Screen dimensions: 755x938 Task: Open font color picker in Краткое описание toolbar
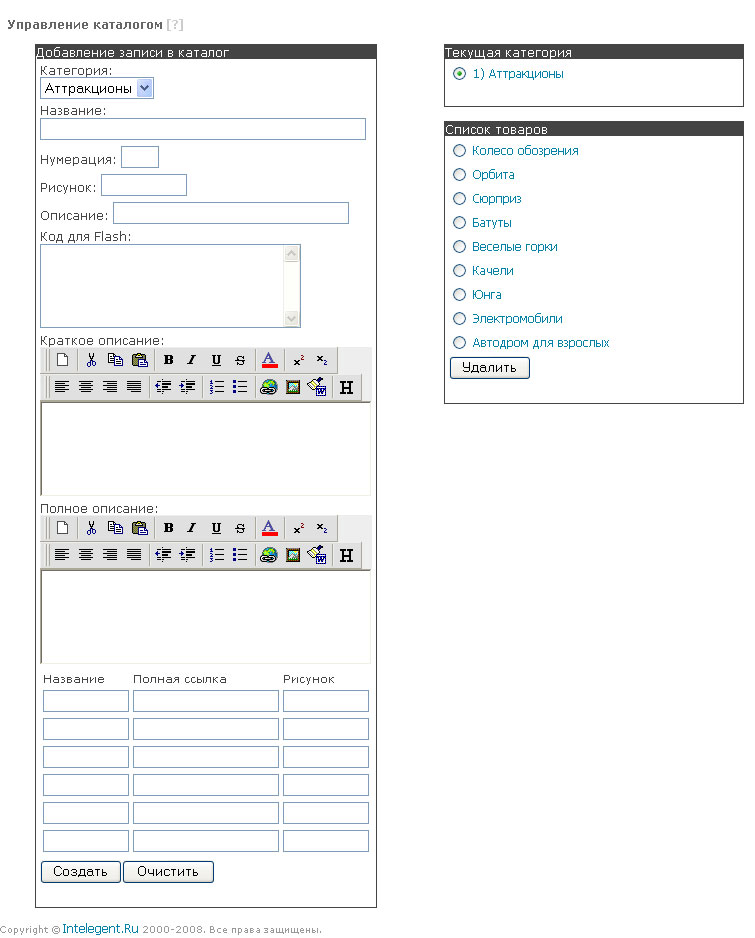[270, 360]
